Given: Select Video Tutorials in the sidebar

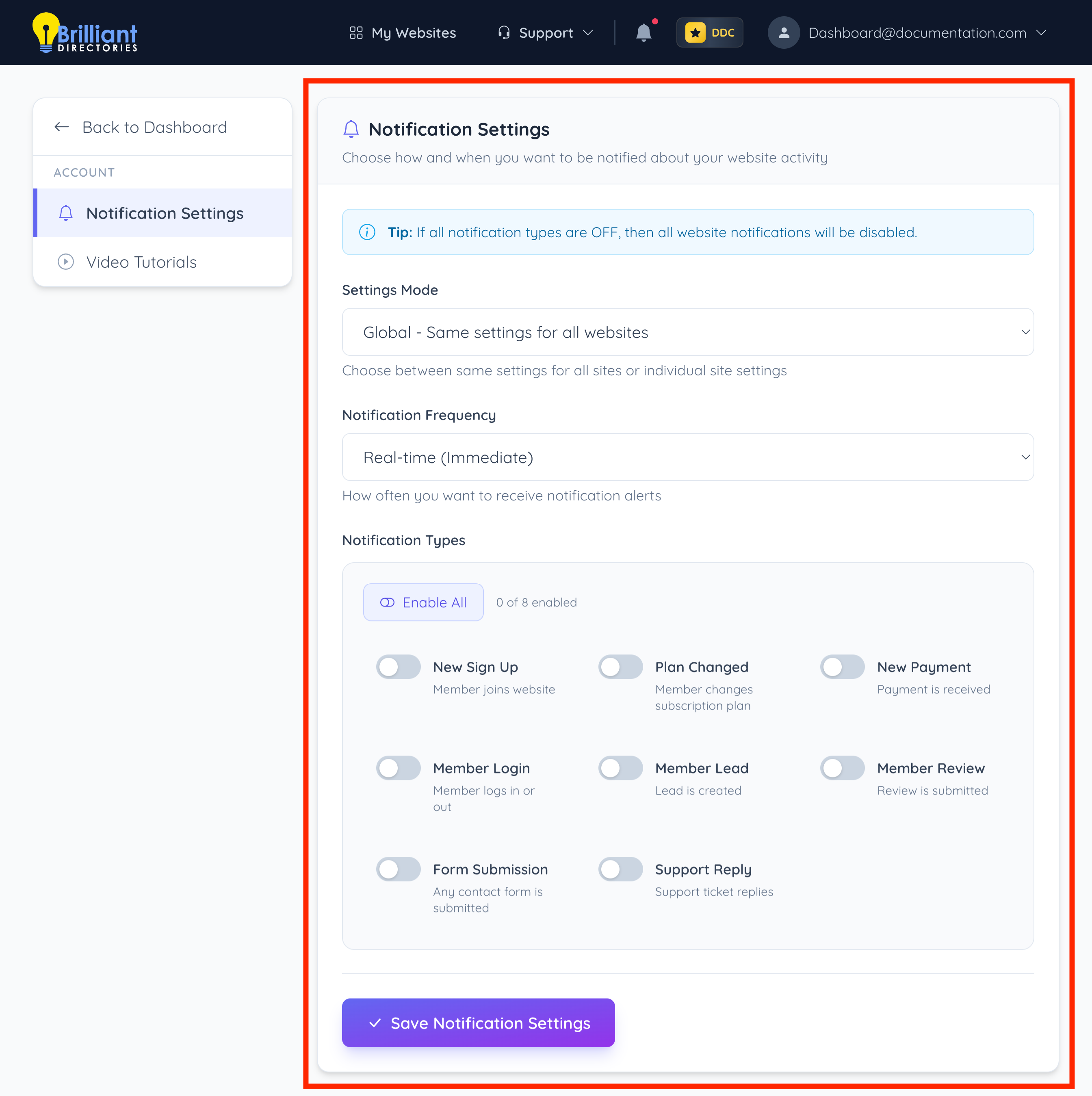Looking at the screenshot, I should click(x=141, y=262).
